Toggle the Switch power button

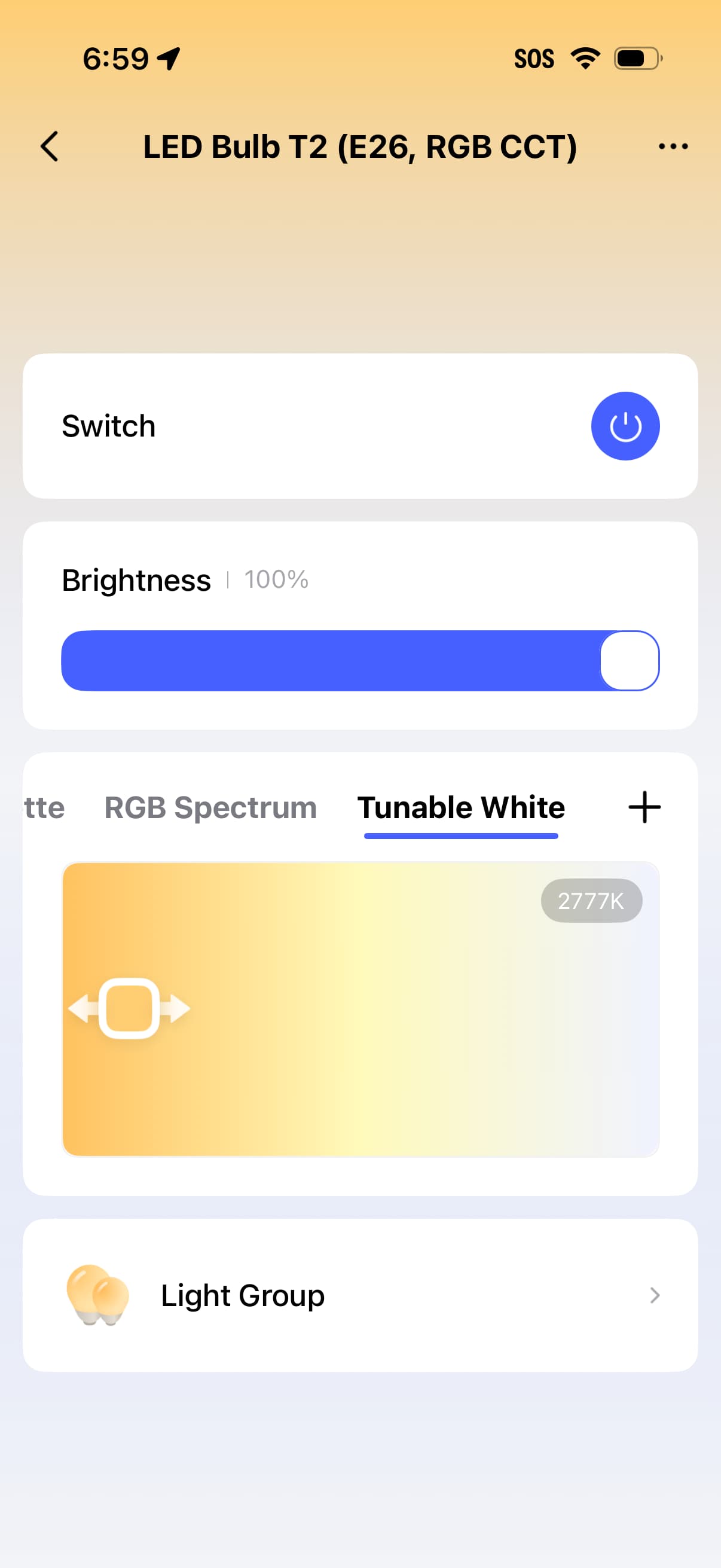[625, 426]
